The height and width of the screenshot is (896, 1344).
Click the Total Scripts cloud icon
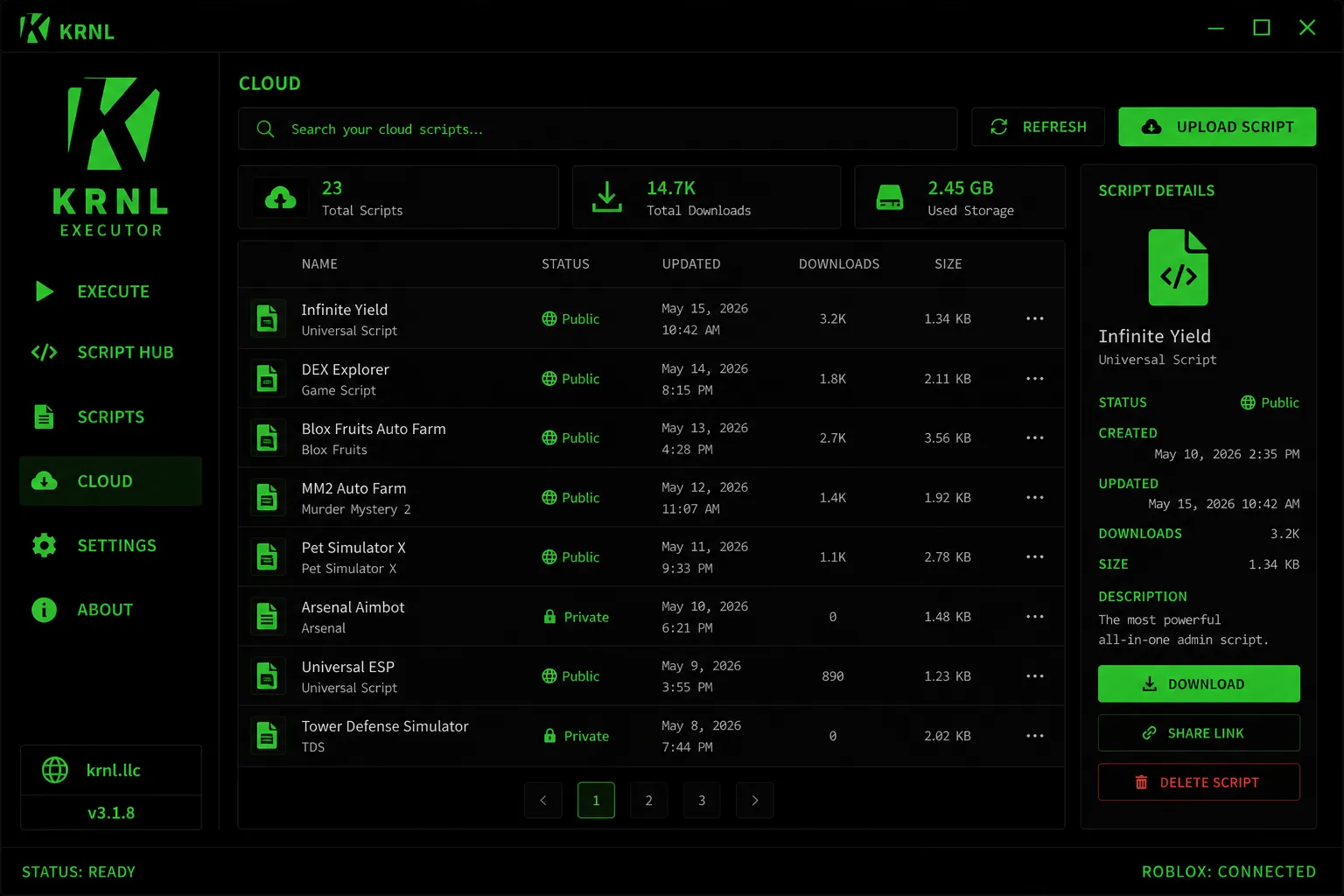pyautogui.click(x=281, y=198)
